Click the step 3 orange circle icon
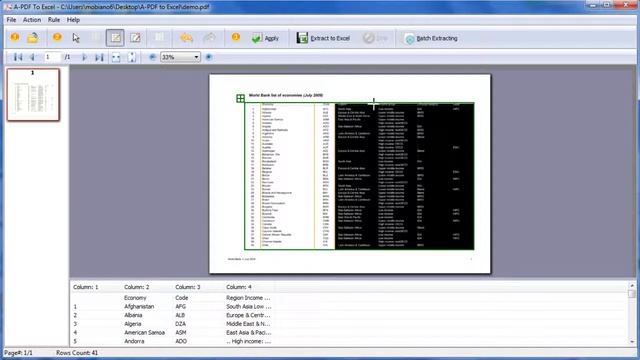640x360 pixels. coord(236,37)
